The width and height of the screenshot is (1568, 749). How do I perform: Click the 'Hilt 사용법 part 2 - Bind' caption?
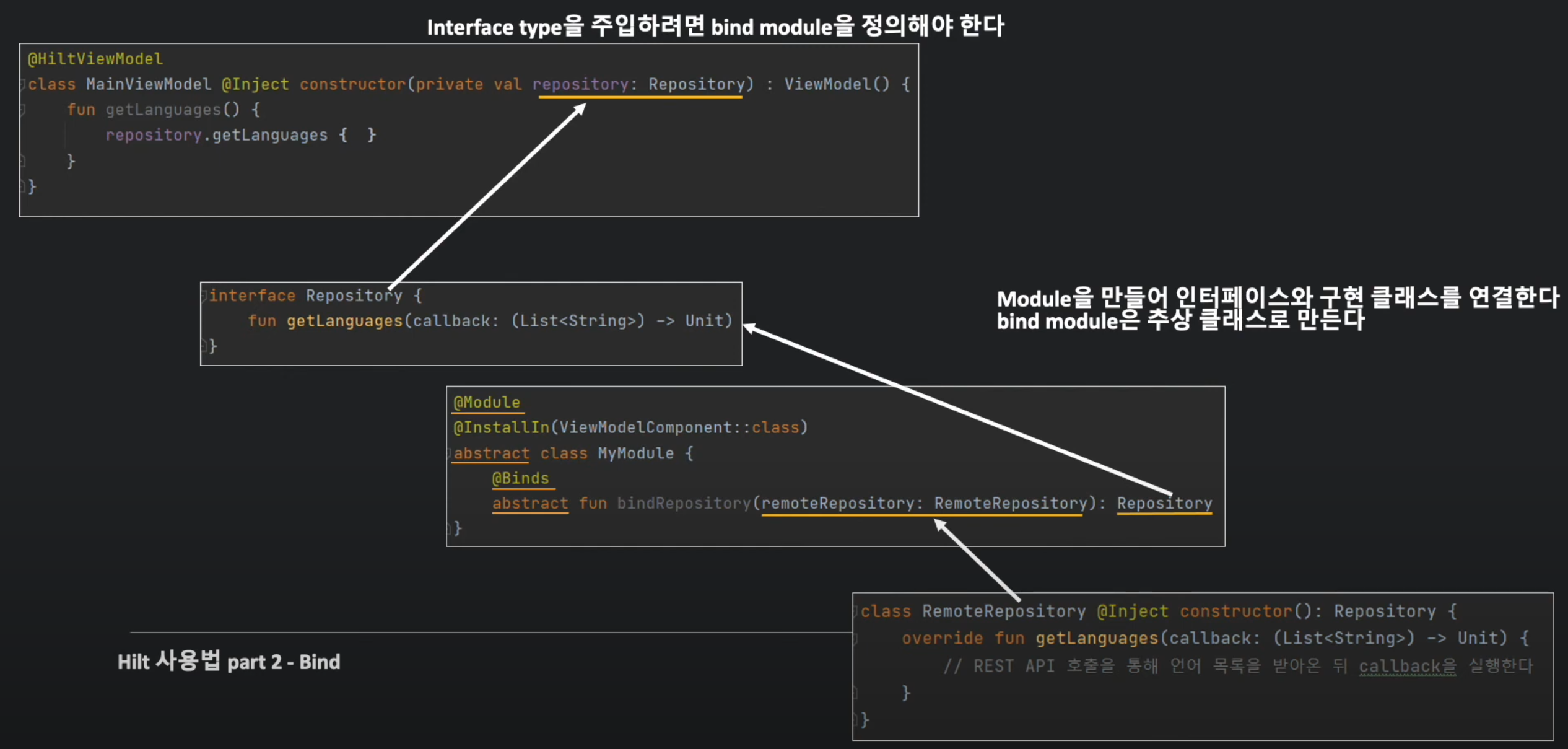tap(229, 662)
